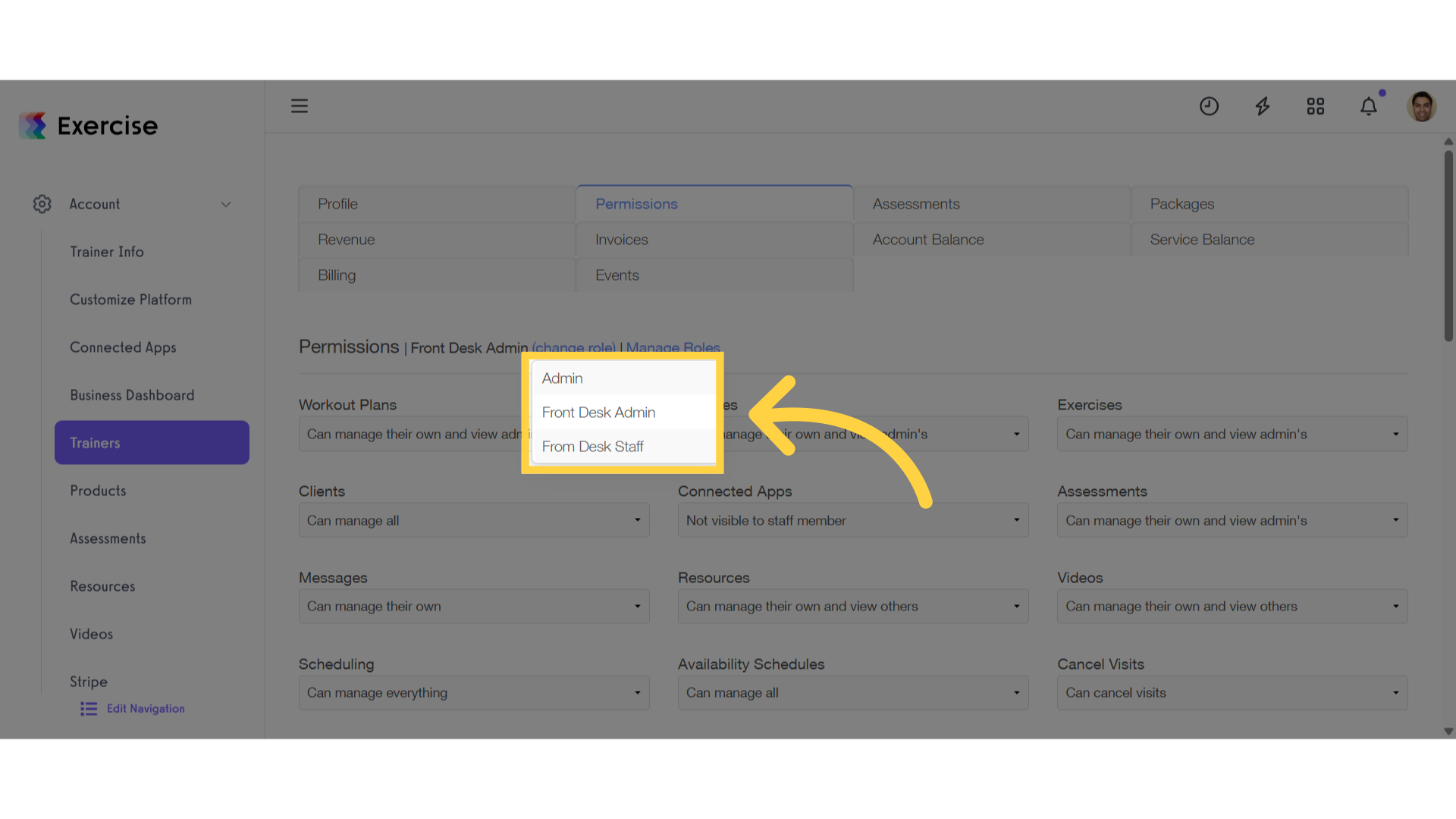Click the change role link
The width and height of the screenshot is (1456, 819).
574,348
